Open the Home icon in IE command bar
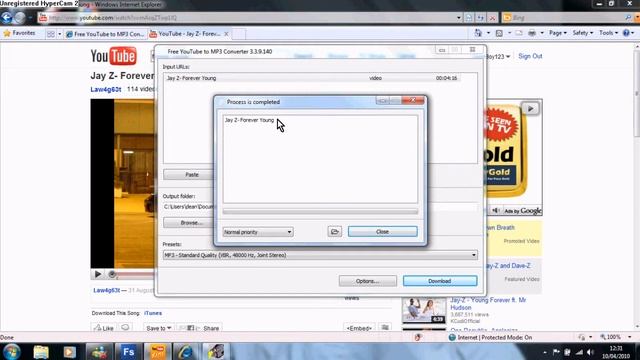 [478, 33]
